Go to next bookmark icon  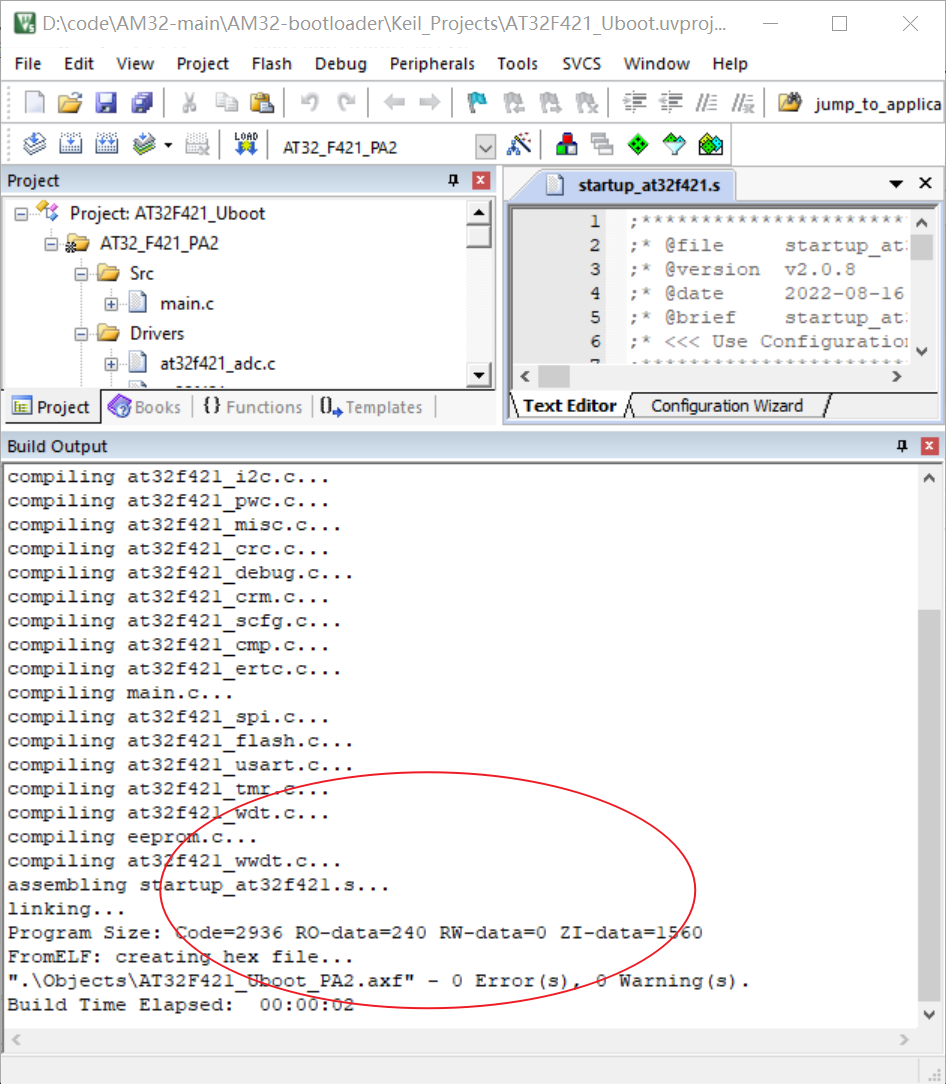pyautogui.click(x=550, y=103)
